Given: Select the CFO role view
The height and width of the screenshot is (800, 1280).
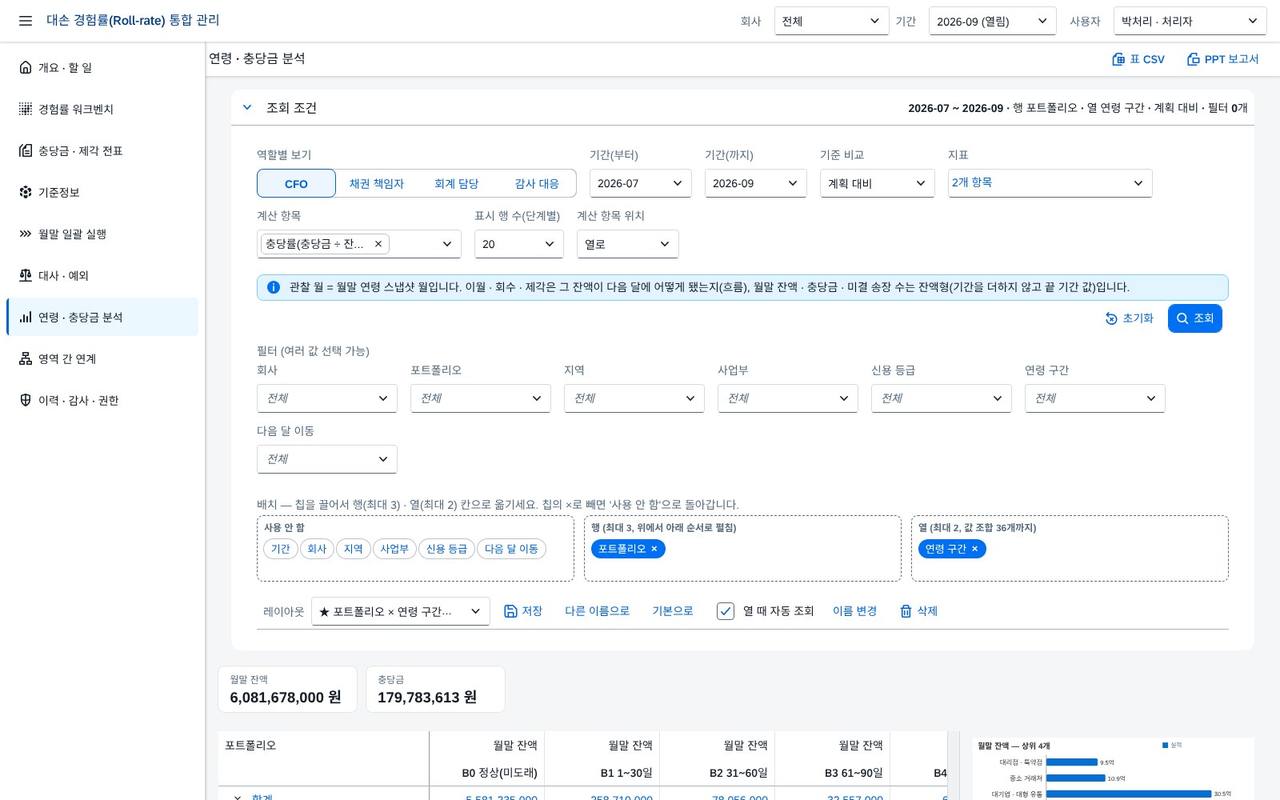Looking at the screenshot, I should coord(296,184).
